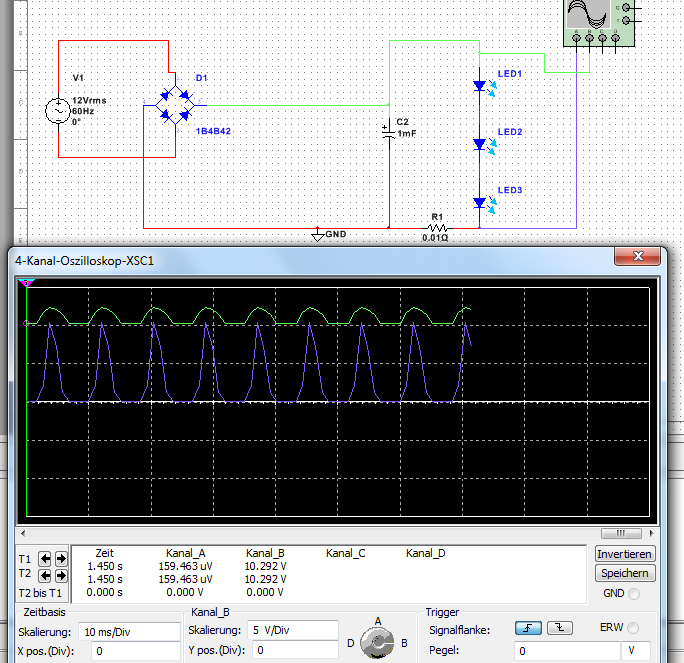Click the scope scrollbar right arrow
The image size is (684, 663).
651,533
